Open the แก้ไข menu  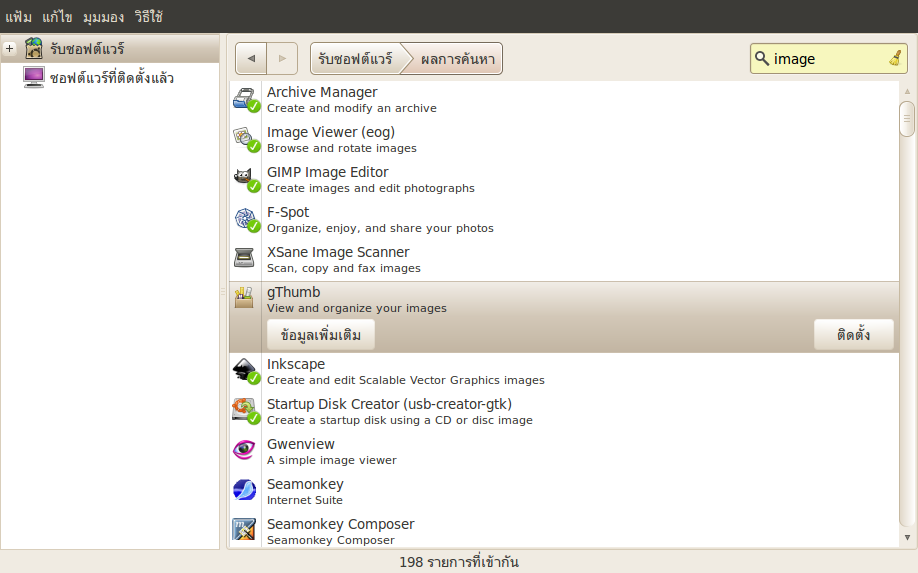click(57, 17)
